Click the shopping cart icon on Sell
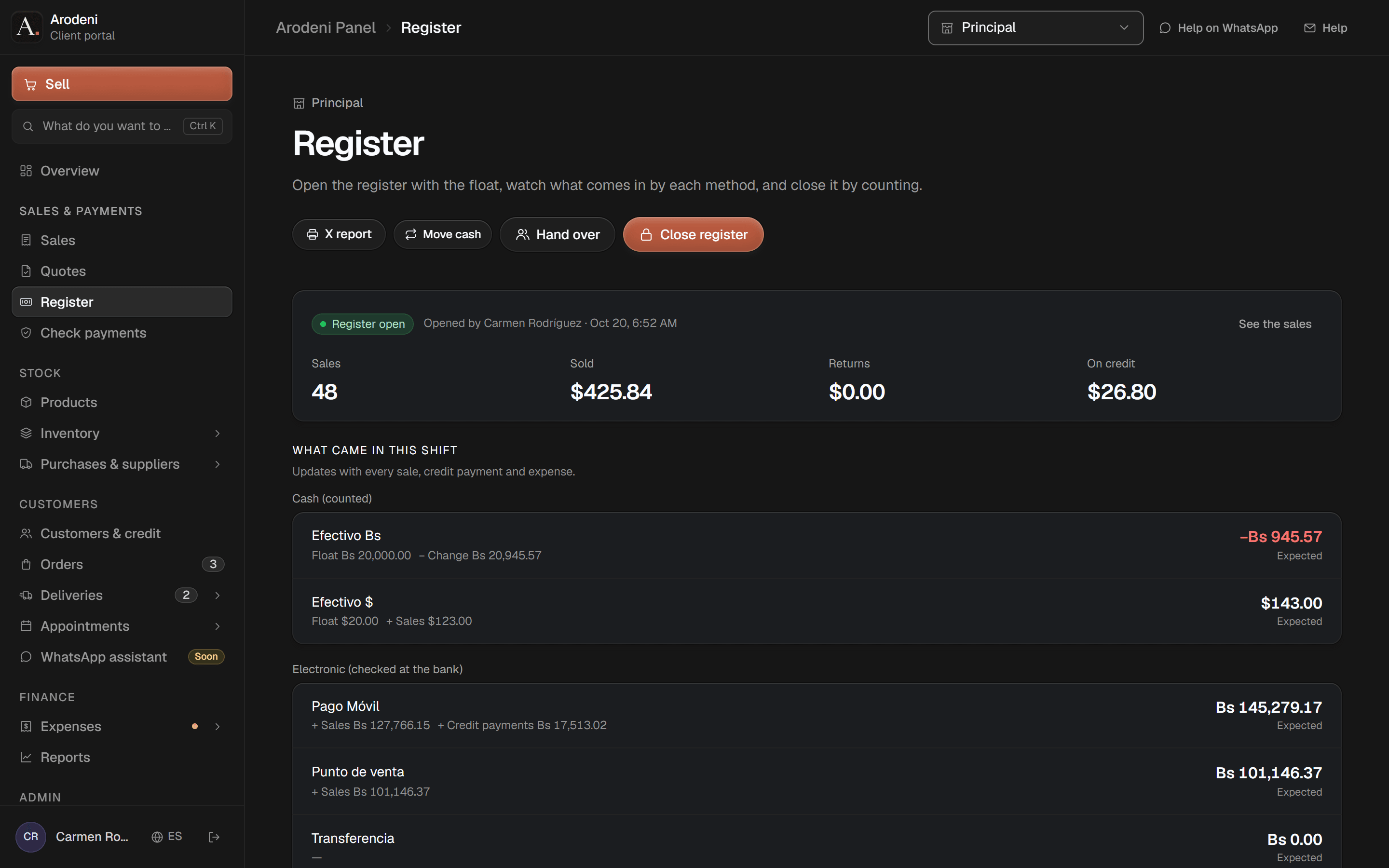 point(30,85)
